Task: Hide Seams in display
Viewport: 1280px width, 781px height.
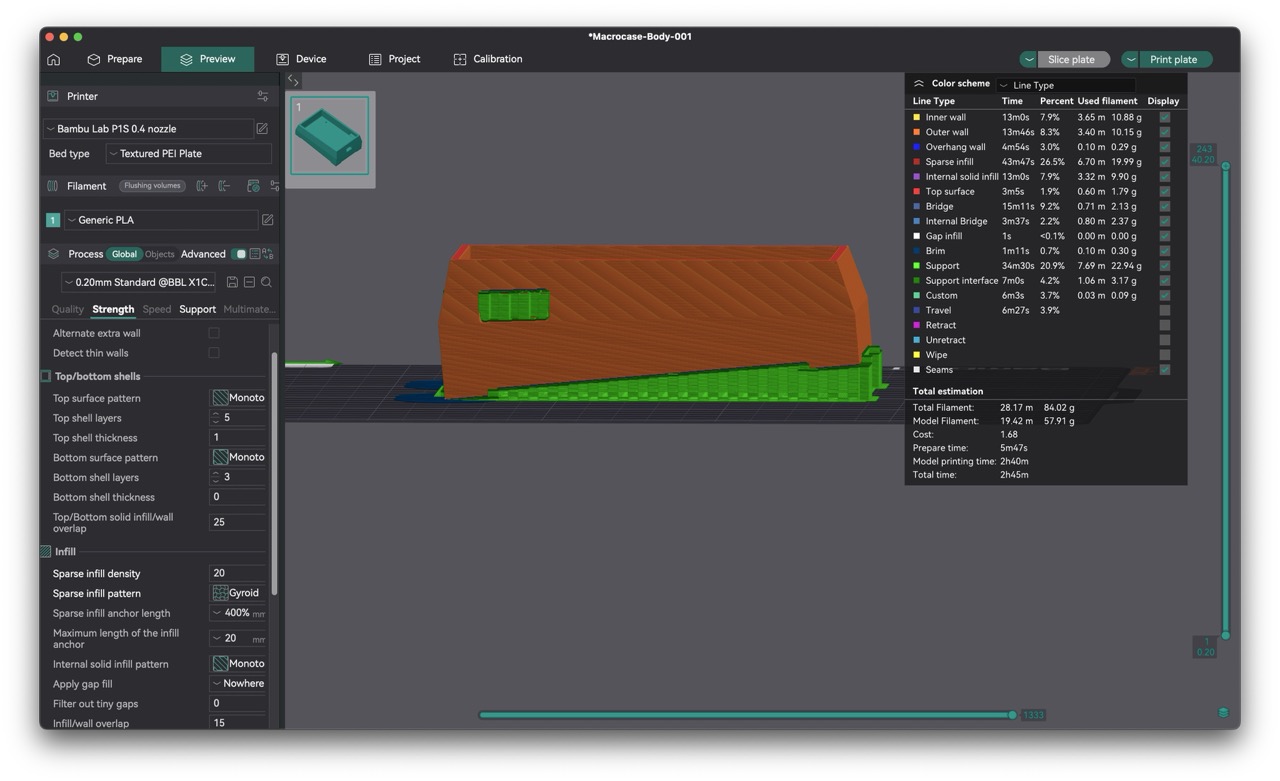Action: coord(1165,370)
